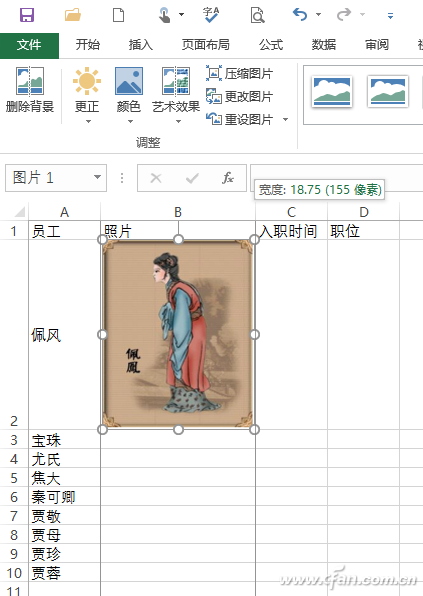Click cell containing 佩风
This screenshot has height=596, width=423.
65,335
